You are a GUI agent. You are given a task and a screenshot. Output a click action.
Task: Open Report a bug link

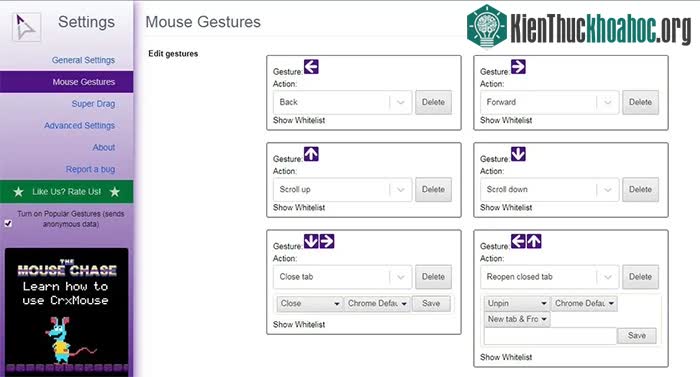coord(90,169)
